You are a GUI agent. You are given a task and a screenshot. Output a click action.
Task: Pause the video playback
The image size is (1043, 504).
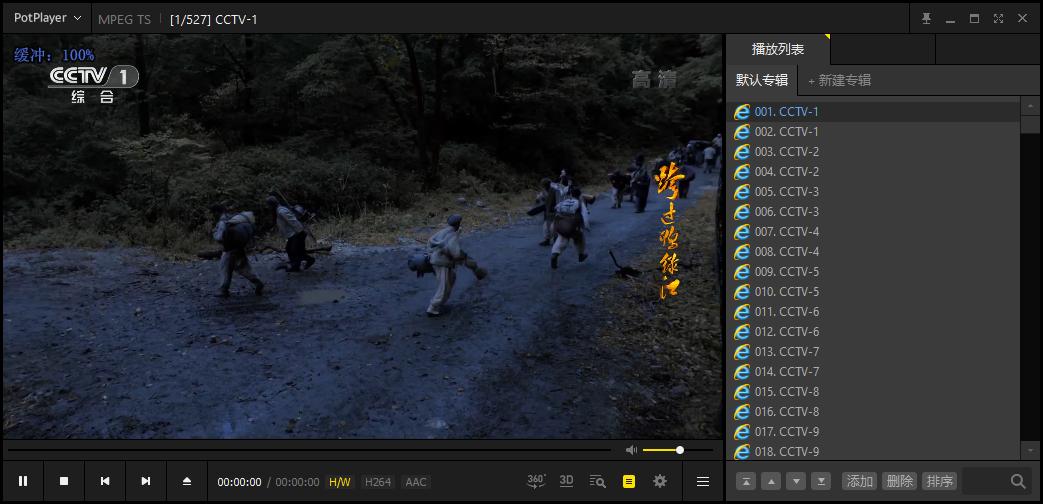point(23,481)
